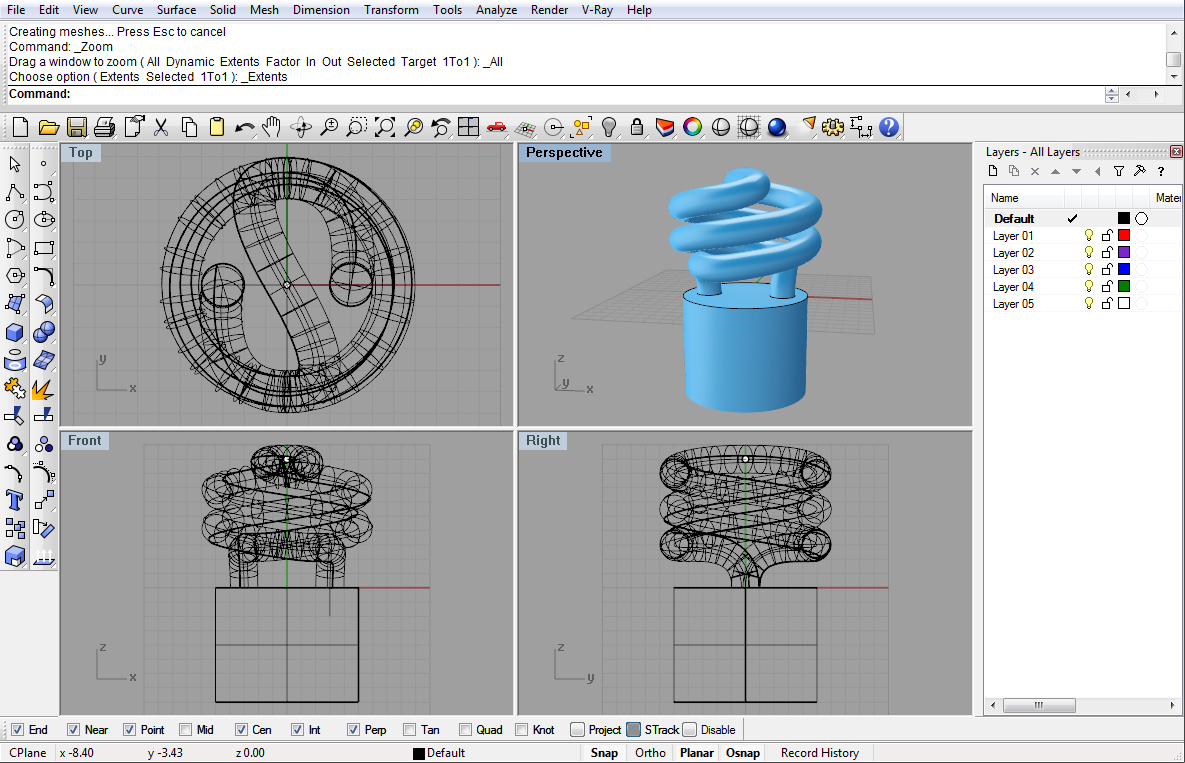Select the Text tool in left sidebar
1185x763 pixels.
[15, 500]
